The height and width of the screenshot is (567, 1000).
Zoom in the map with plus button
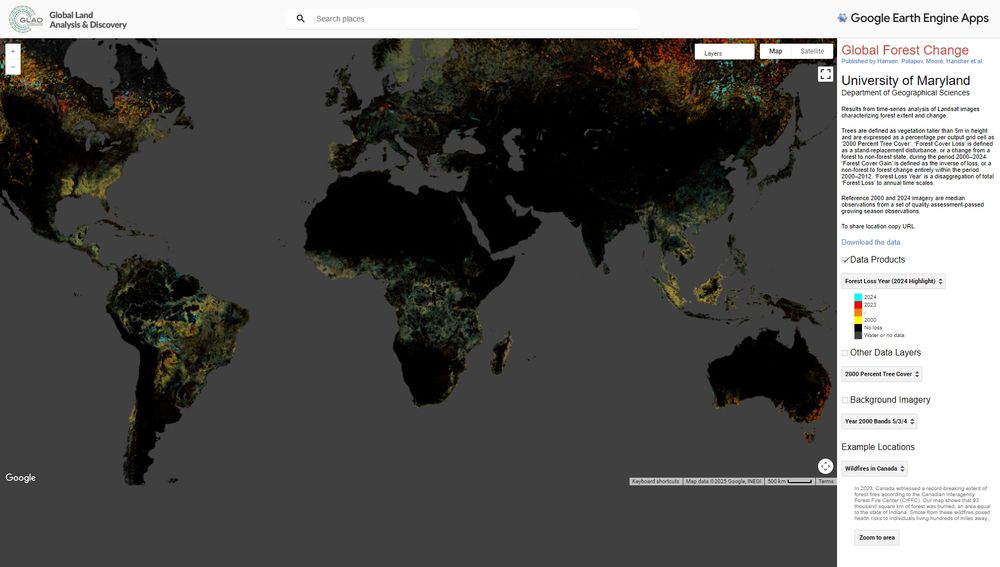click(13, 51)
